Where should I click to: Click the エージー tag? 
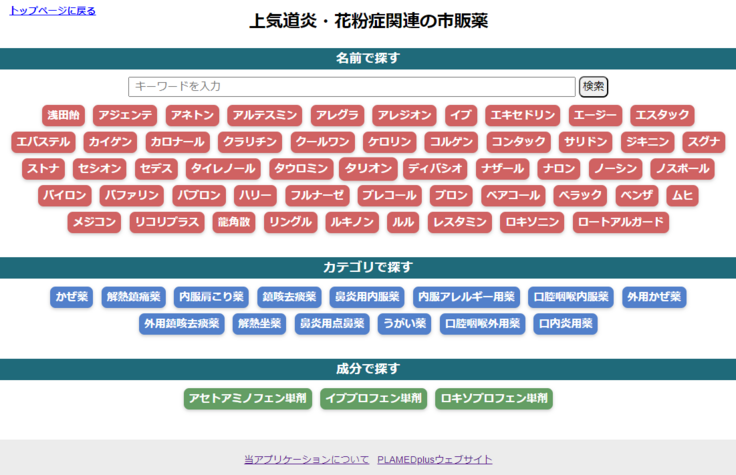(595, 115)
